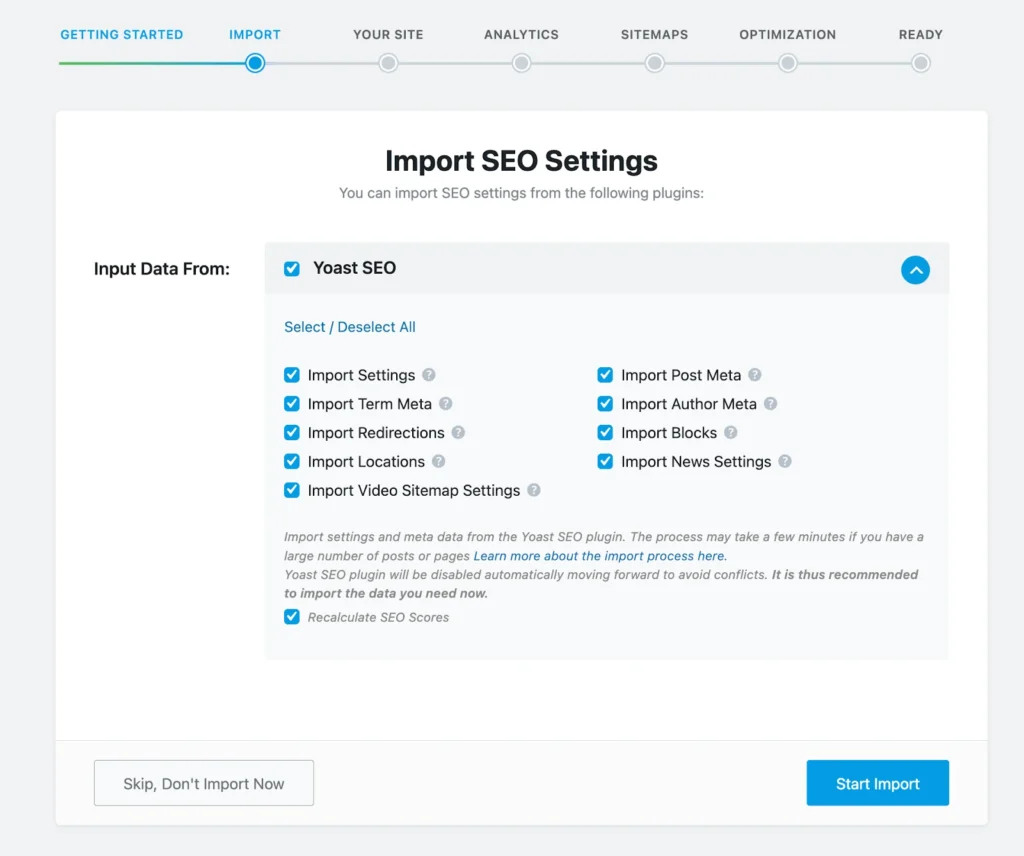The height and width of the screenshot is (856, 1024).
Task: Uncheck the Yoast SEO checkbox
Action: click(292, 268)
